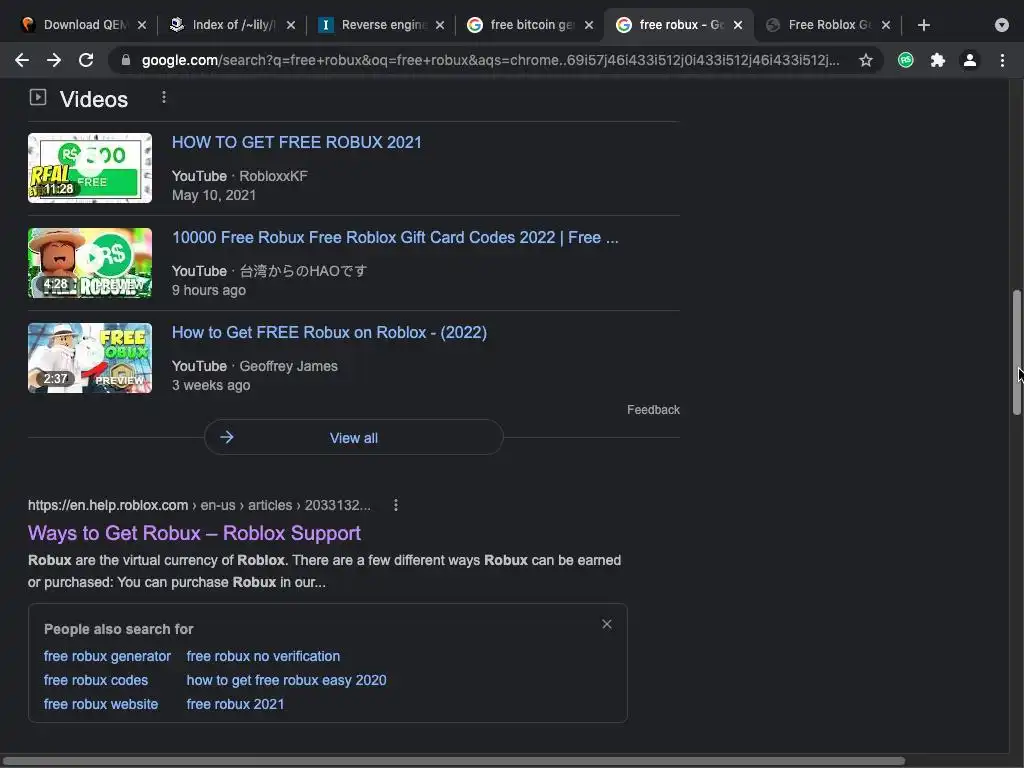This screenshot has width=1024, height=768.
Task: Open options for Roblox Support result
Action: click(x=396, y=505)
